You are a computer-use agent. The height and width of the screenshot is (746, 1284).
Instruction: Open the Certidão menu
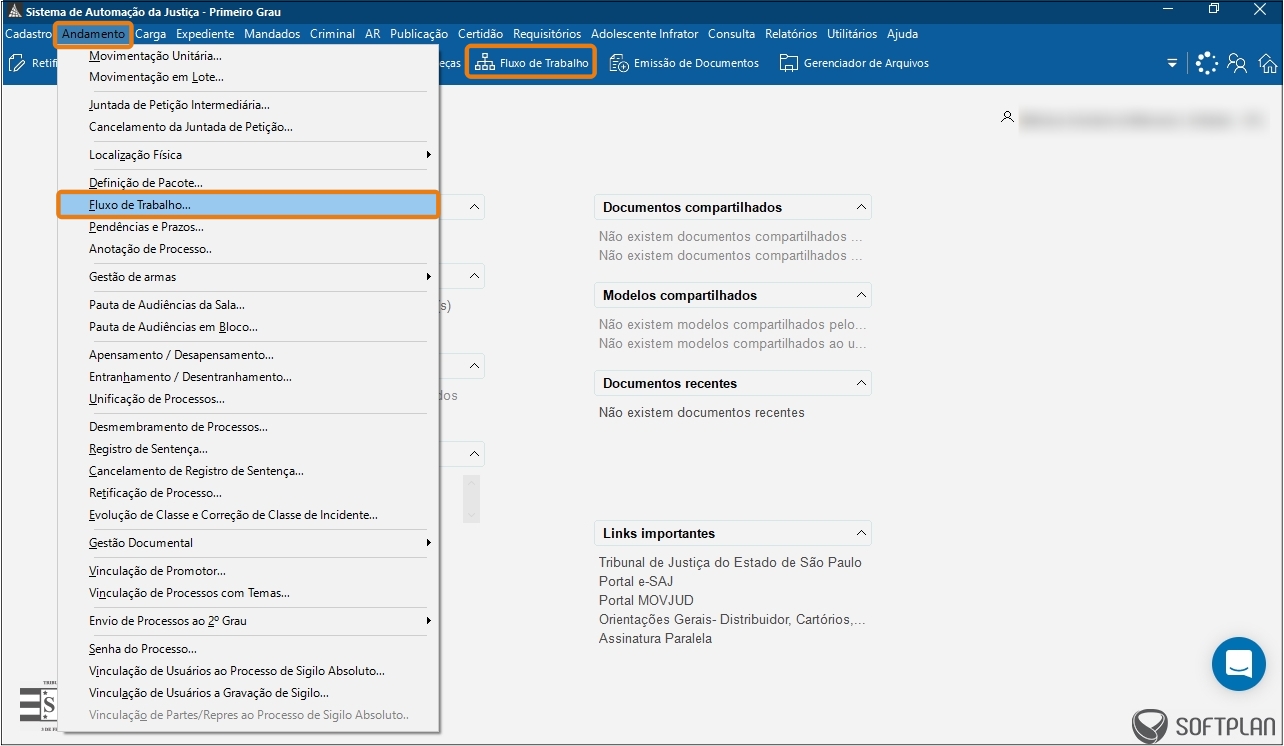coord(480,34)
